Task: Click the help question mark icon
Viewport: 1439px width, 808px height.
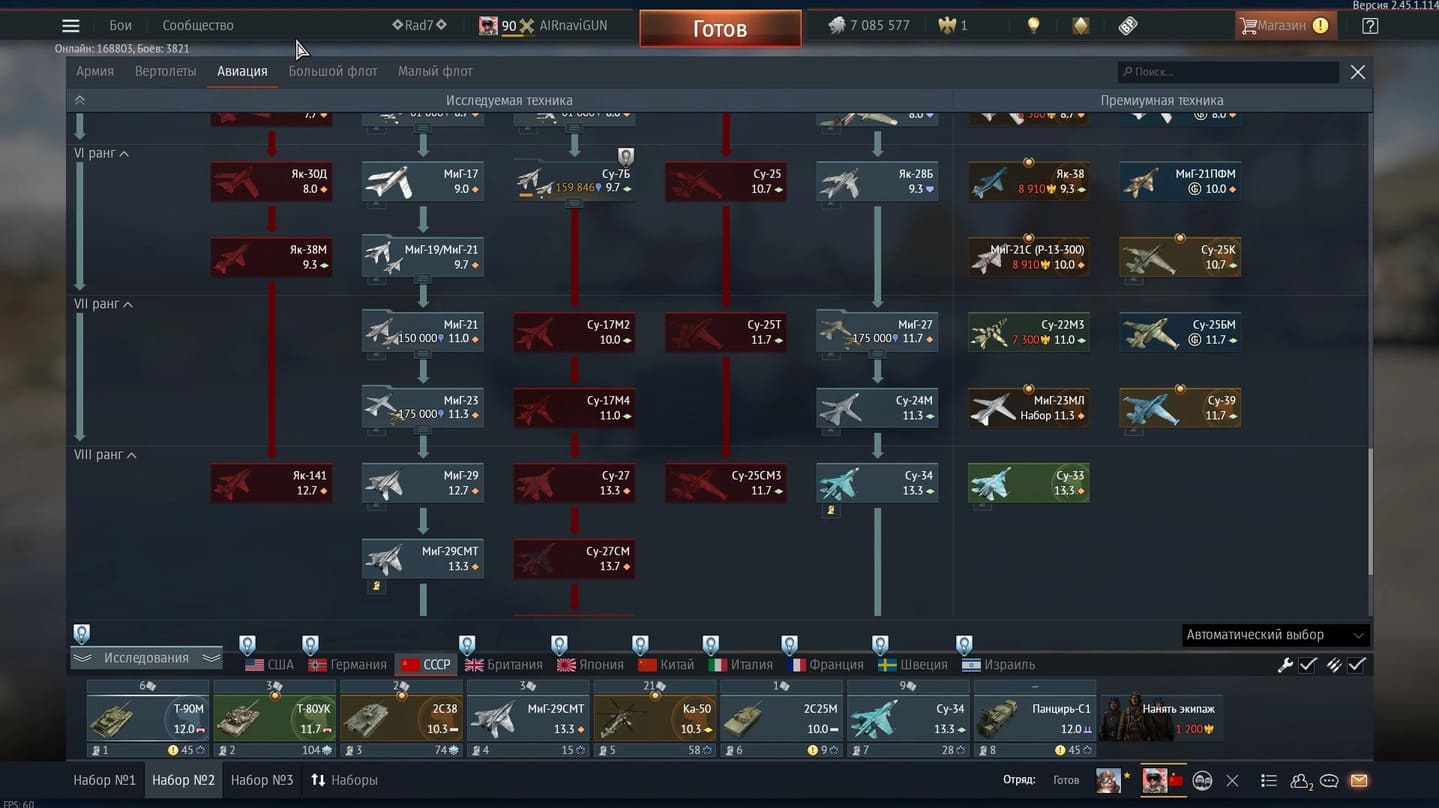Action: coord(1370,26)
